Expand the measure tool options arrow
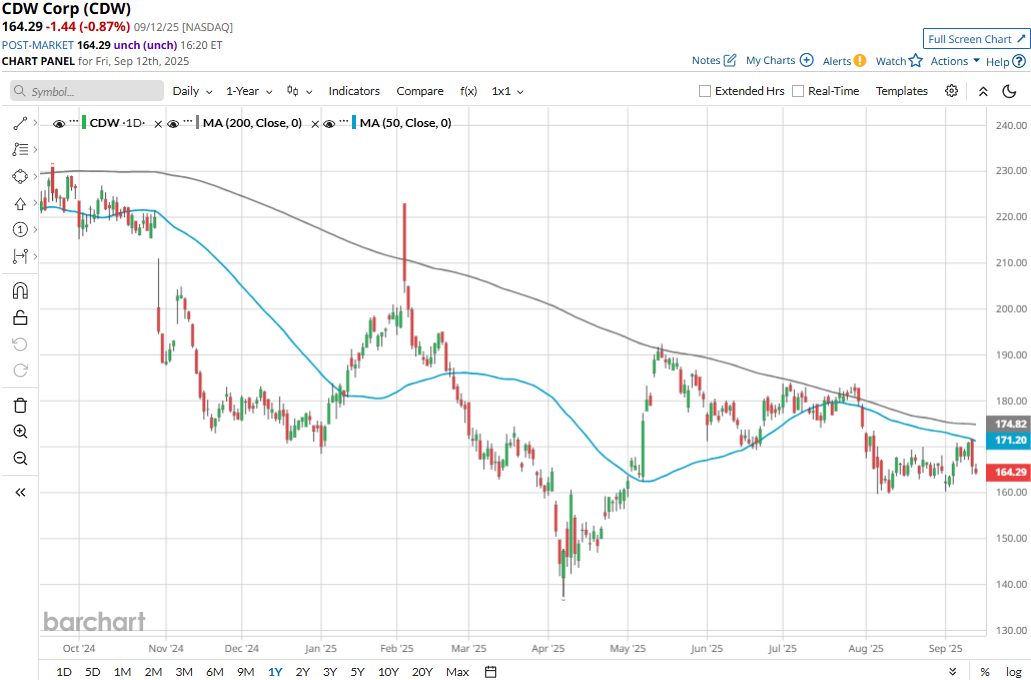1031x680 pixels. tap(35, 256)
